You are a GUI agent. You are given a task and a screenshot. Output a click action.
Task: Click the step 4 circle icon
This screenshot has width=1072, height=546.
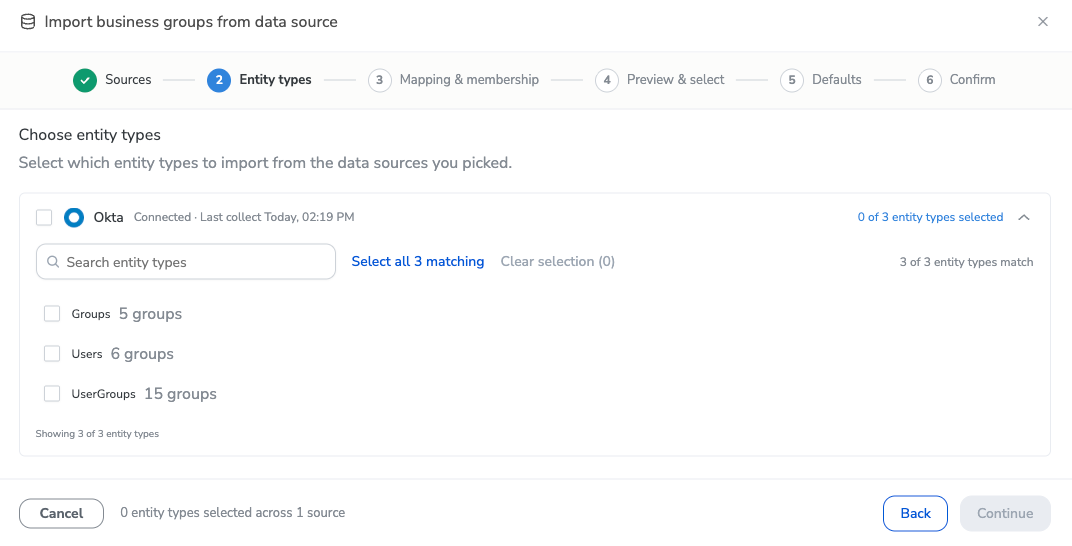click(x=606, y=80)
